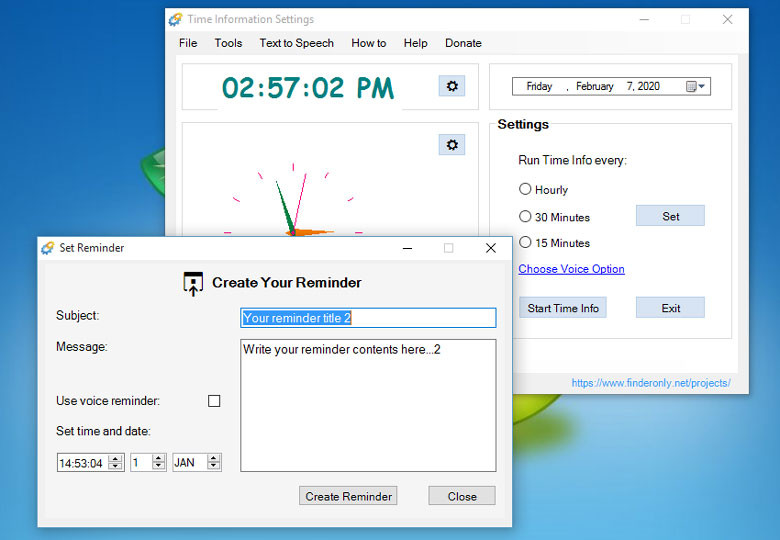
Task: Select the 15 Minutes radio option
Action: click(x=525, y=242)
